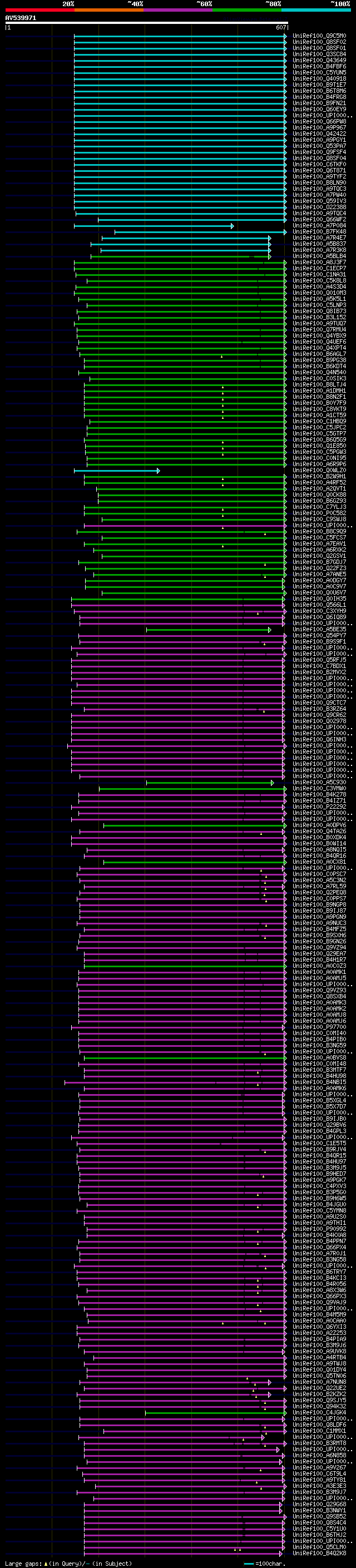Click the cyan alignment bar for A7R4E7
The width and height of the screenshot is (356, 1568).
tap(186, 238)
